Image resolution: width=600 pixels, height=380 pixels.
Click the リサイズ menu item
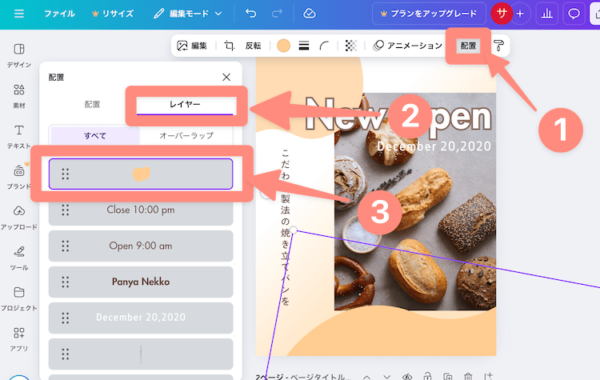[113, 14]
